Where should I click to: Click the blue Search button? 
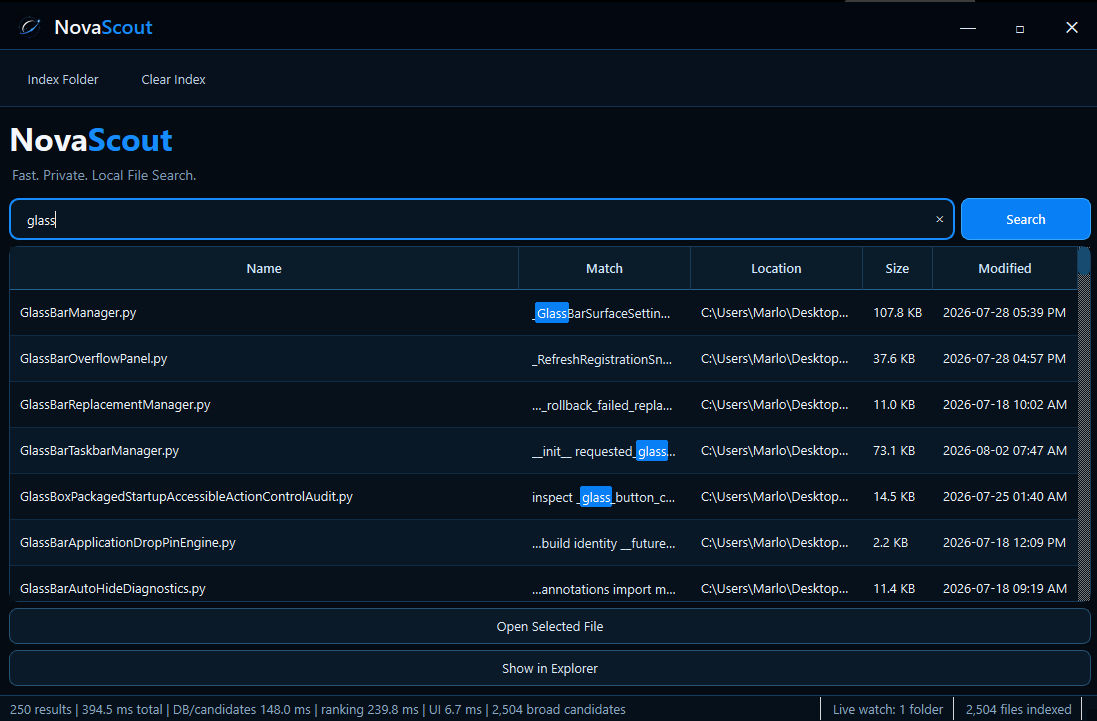[x=1026, y=220]
